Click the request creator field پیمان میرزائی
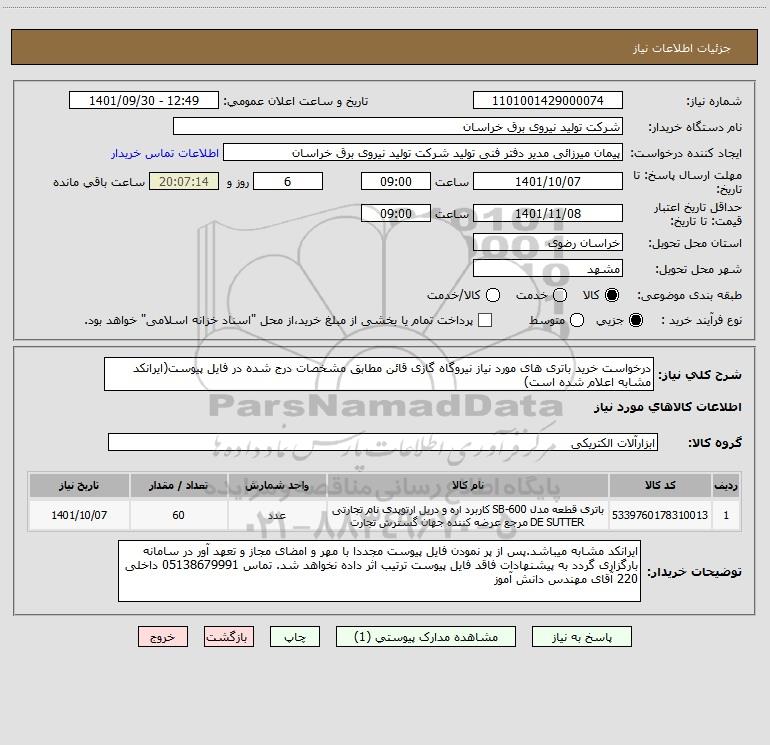This screenshot has width=770, height=745. click(423, 153)
